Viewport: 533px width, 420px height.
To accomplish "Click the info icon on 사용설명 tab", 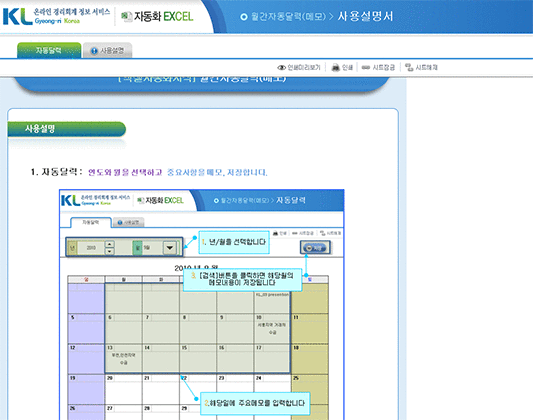I will pos(94,51).
